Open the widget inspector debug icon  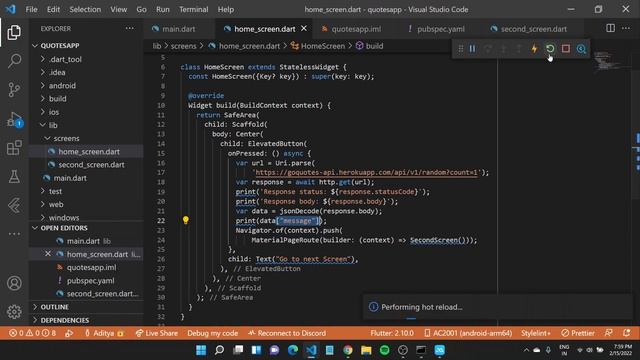(581, 49)
